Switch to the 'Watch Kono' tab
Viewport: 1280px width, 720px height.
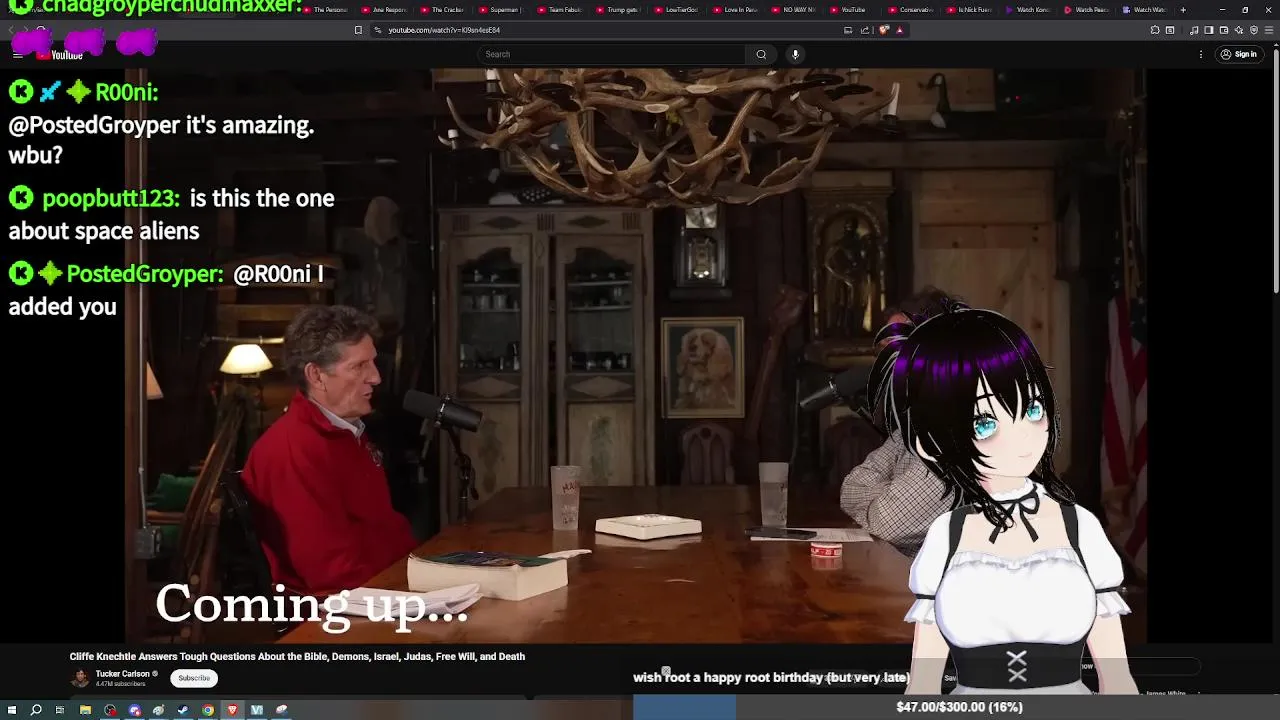click(1027, 10)
